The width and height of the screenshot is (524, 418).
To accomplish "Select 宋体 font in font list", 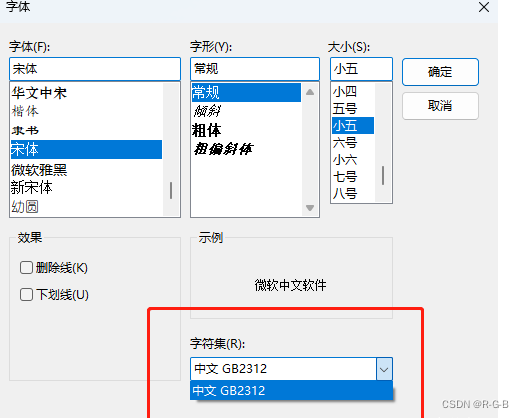I will (x=86, y=149).
